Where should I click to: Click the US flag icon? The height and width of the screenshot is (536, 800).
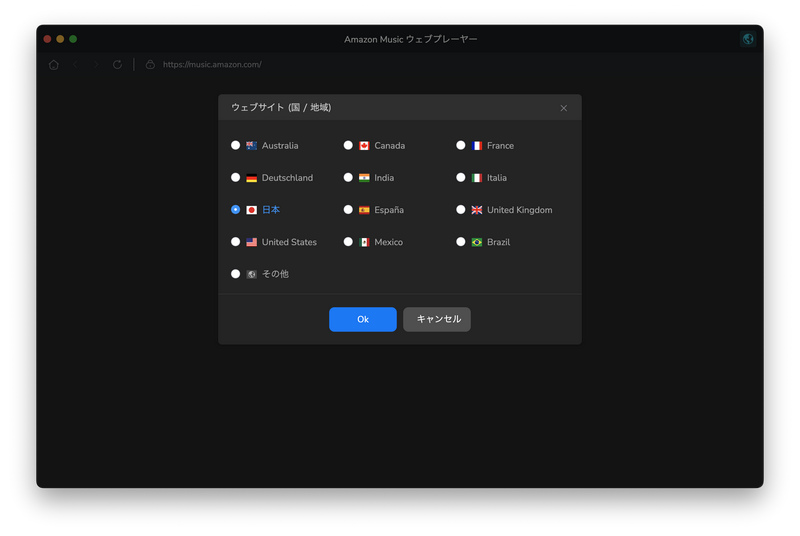pyautogui.click(x=252, y=242)
